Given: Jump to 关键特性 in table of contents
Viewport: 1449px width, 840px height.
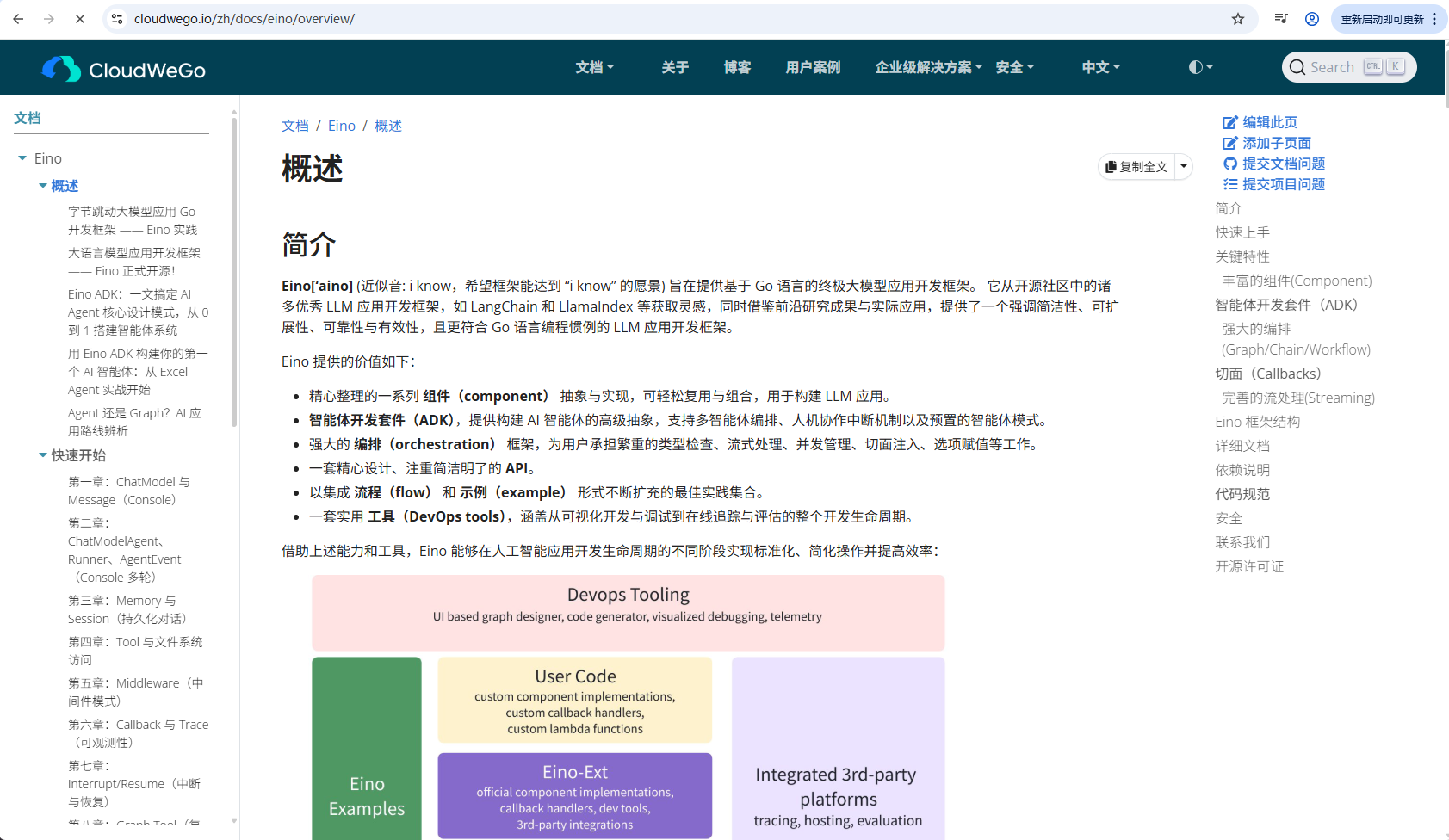Looking at the screenshot, I should 1242,256.
